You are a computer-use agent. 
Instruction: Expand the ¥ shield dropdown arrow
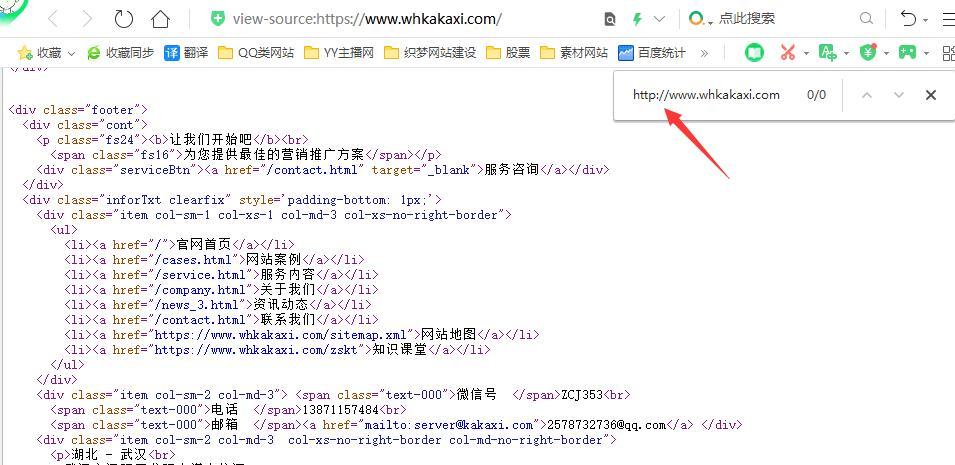pos(886,54)
